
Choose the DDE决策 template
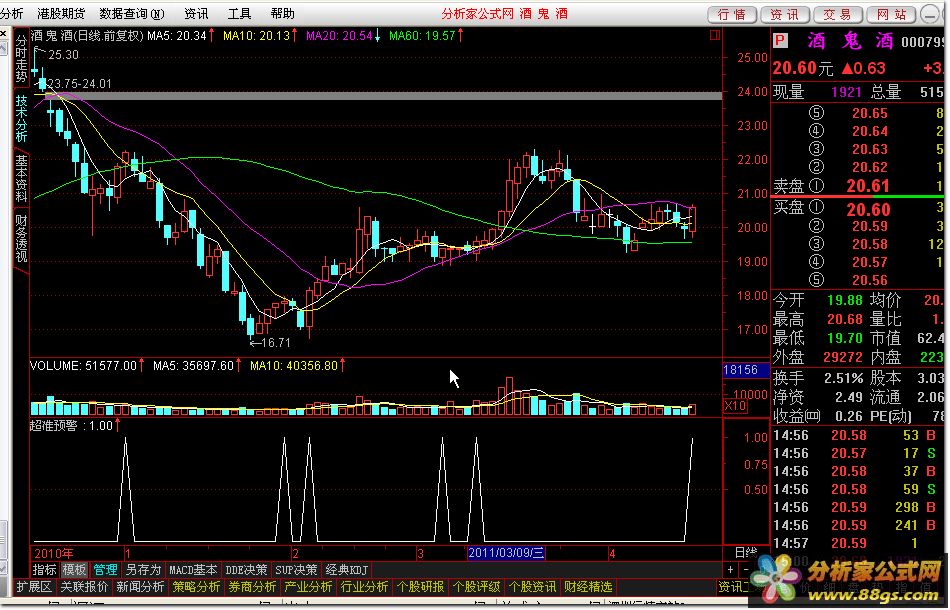click(246, 570)
